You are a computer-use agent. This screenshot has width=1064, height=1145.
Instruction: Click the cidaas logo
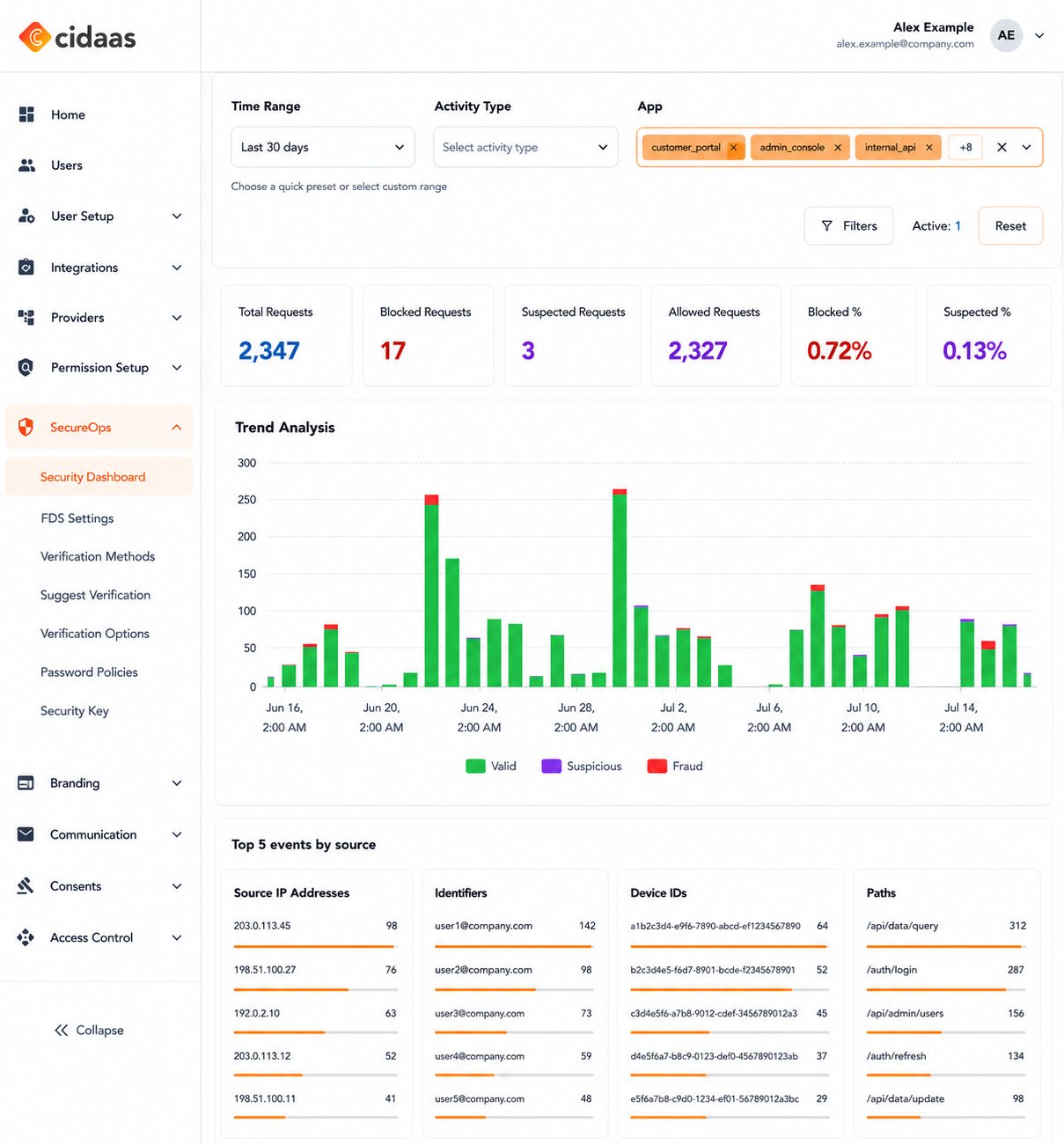[x=77, y=37]
